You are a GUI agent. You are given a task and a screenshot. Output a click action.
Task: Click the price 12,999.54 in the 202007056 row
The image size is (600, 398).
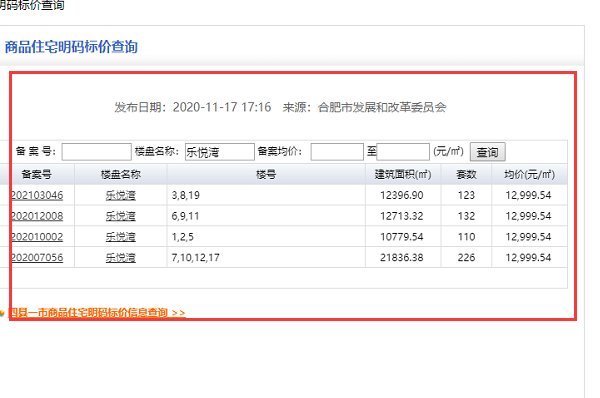coord(528,257)
